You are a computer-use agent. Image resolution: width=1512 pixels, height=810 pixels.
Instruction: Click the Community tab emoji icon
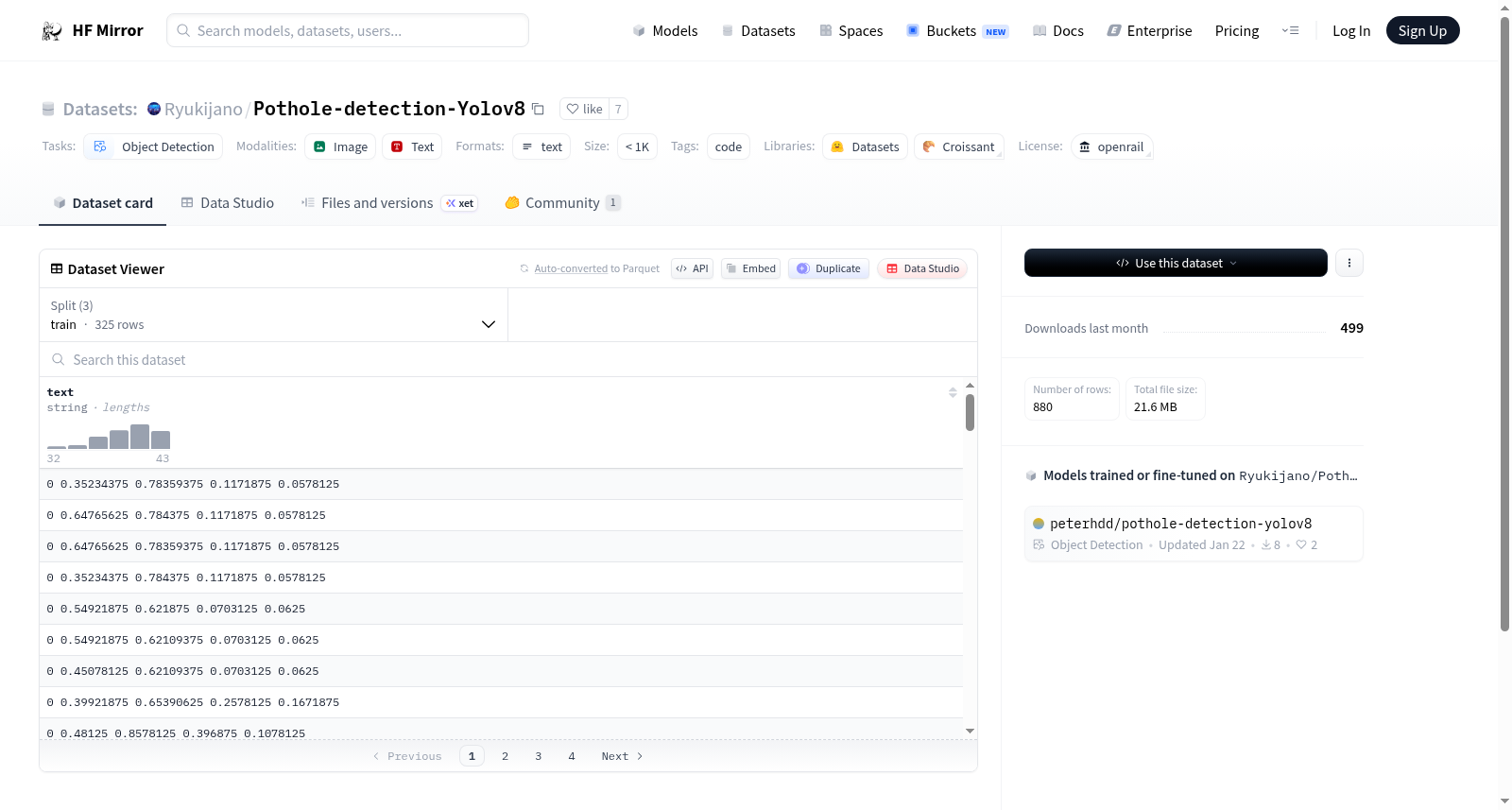tap(512, 202)
